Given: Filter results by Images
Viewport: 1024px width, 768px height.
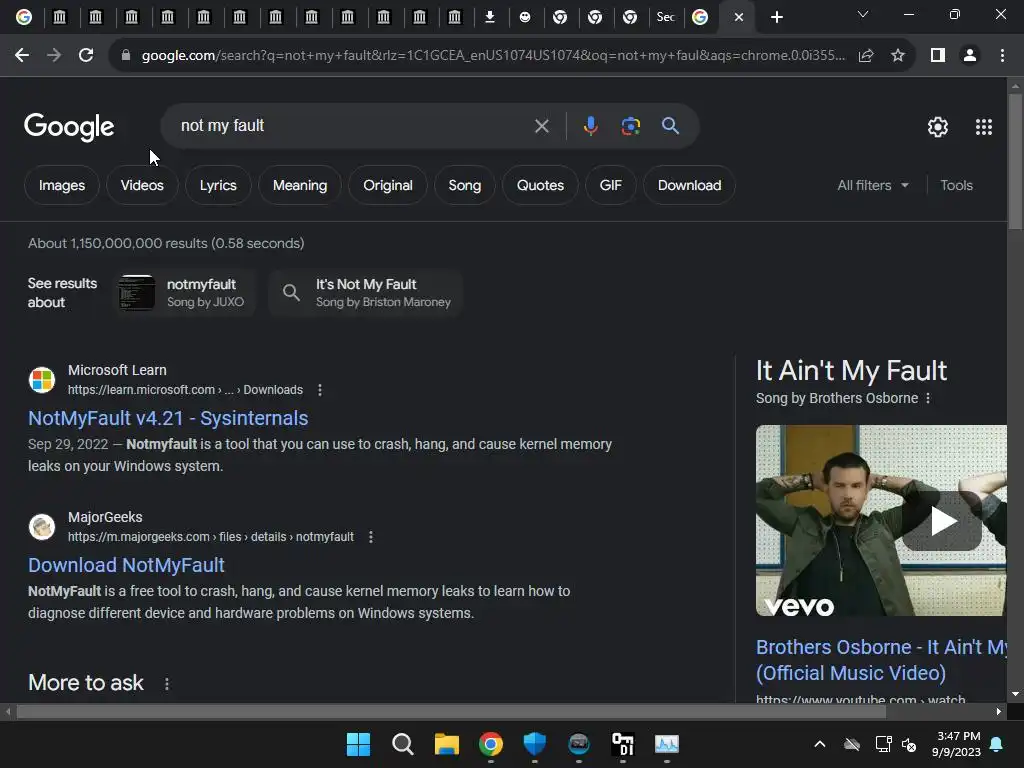Looking at the screenshot, I should [x=62, y=185].
